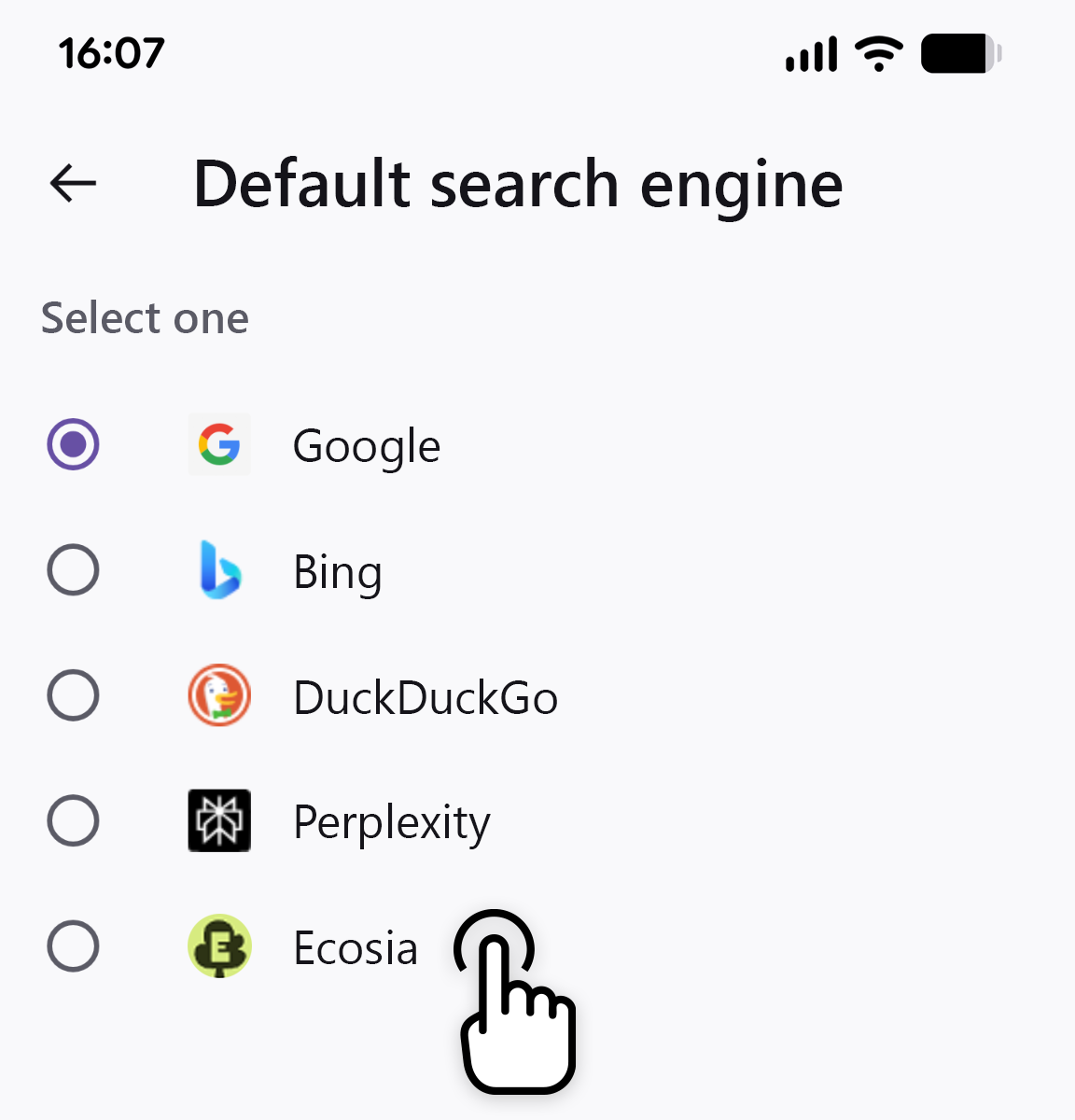
Task: Tap the Google logo icon
Action: (219, 444)
